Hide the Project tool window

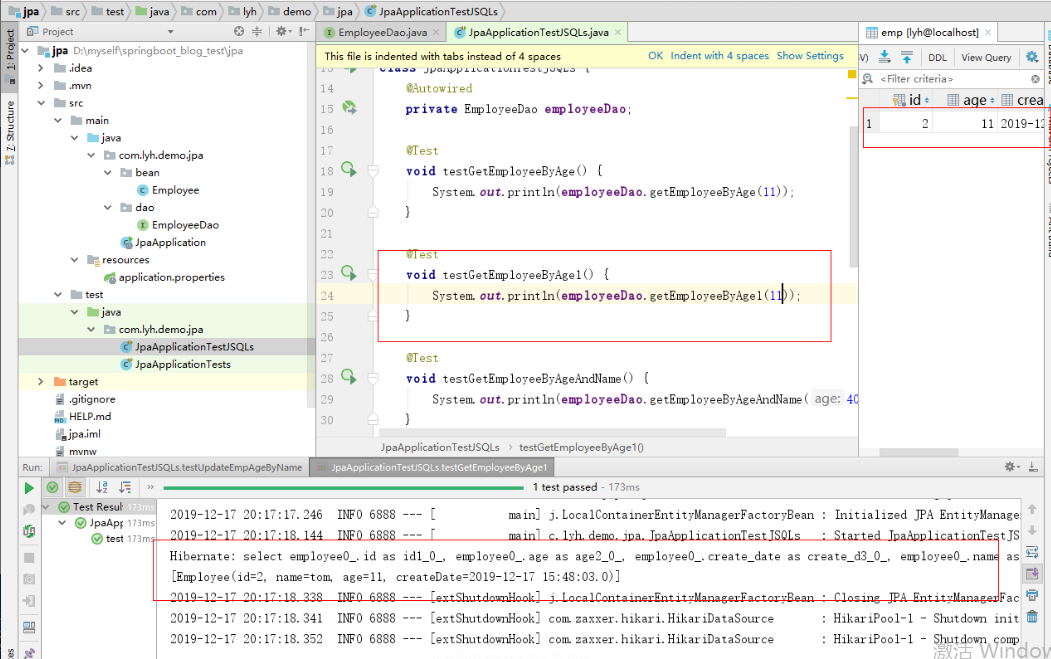(x=304, y=32)
